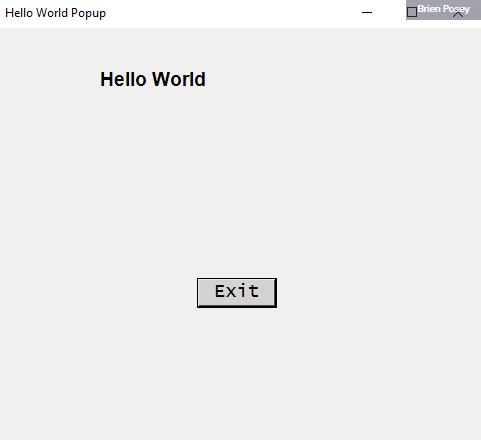
Task: Dismiss the popup using the Exit button
Action: 237,293
